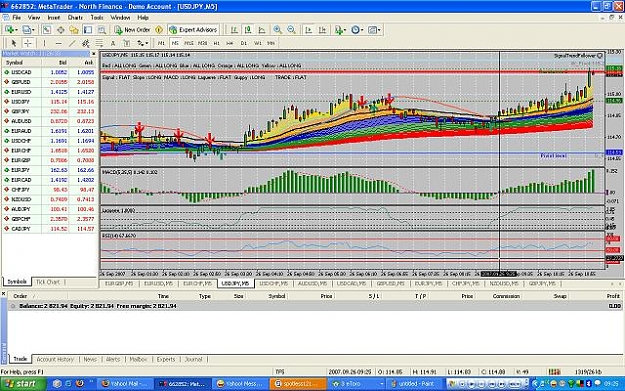
Task: Toggle the Terminal window icon
Action: (88, 29)
